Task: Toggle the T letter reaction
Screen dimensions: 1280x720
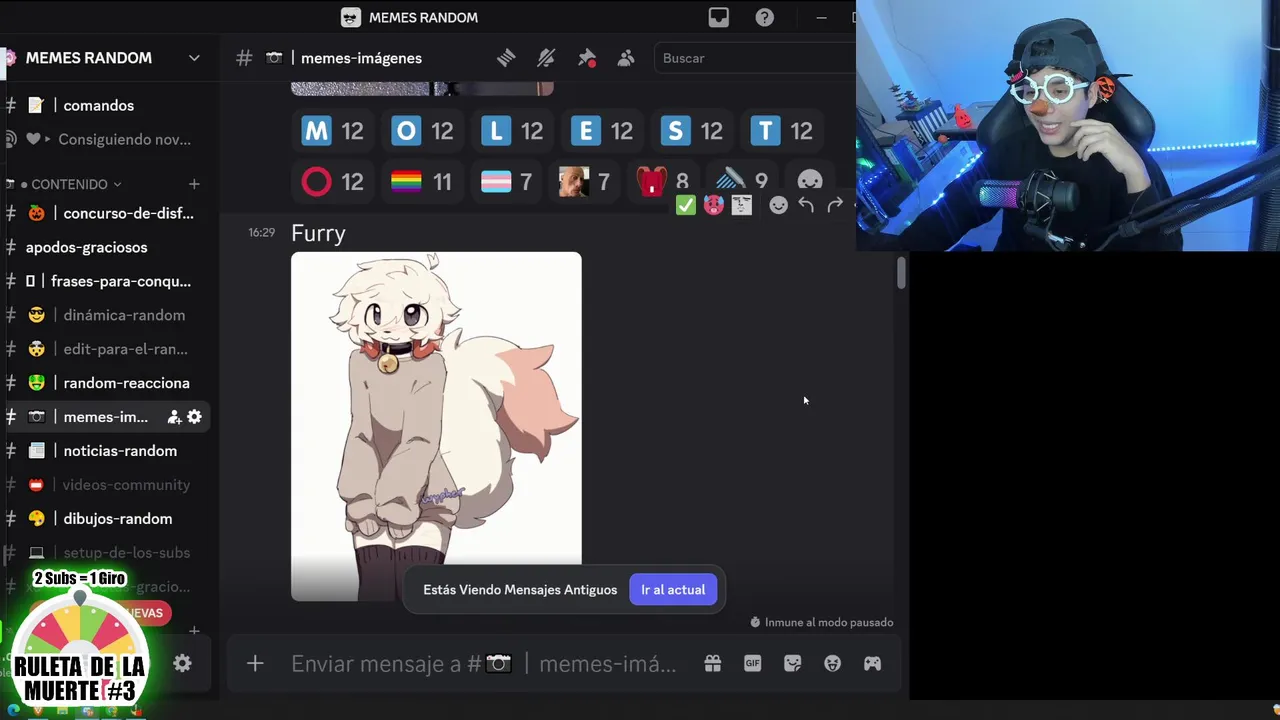Action: tap(782, 131)
